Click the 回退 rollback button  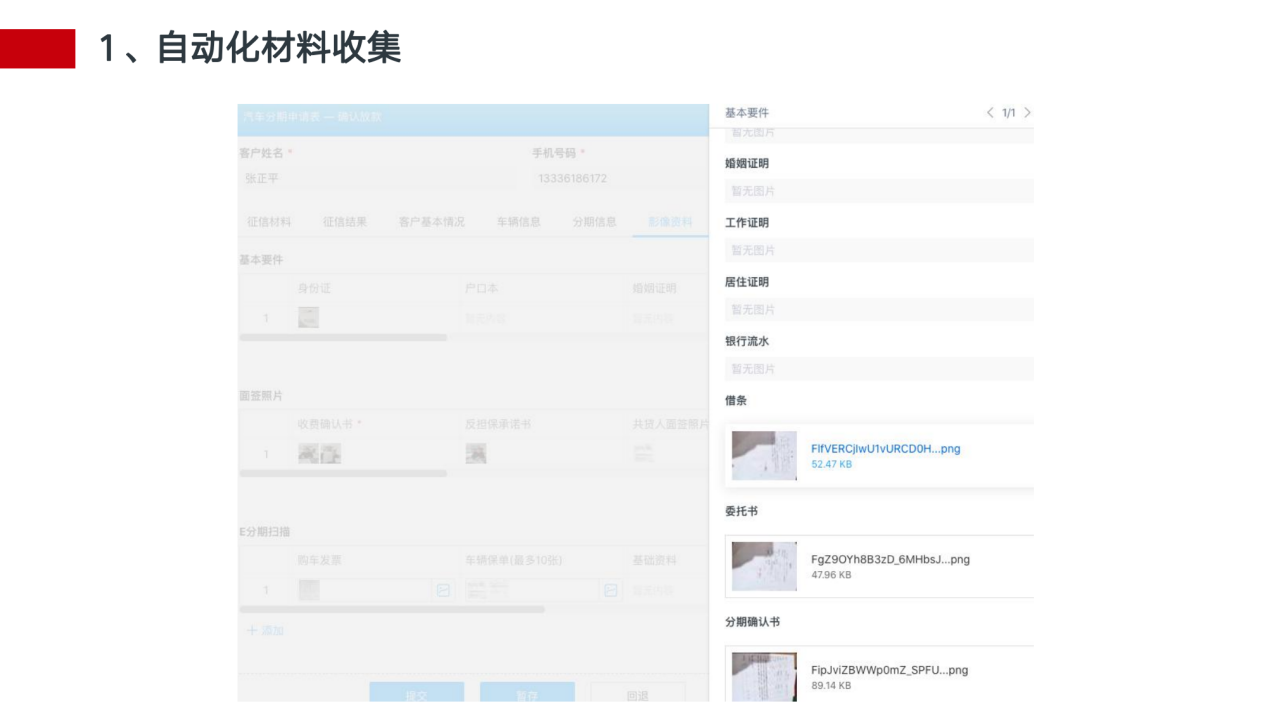(x=637, y=694)
